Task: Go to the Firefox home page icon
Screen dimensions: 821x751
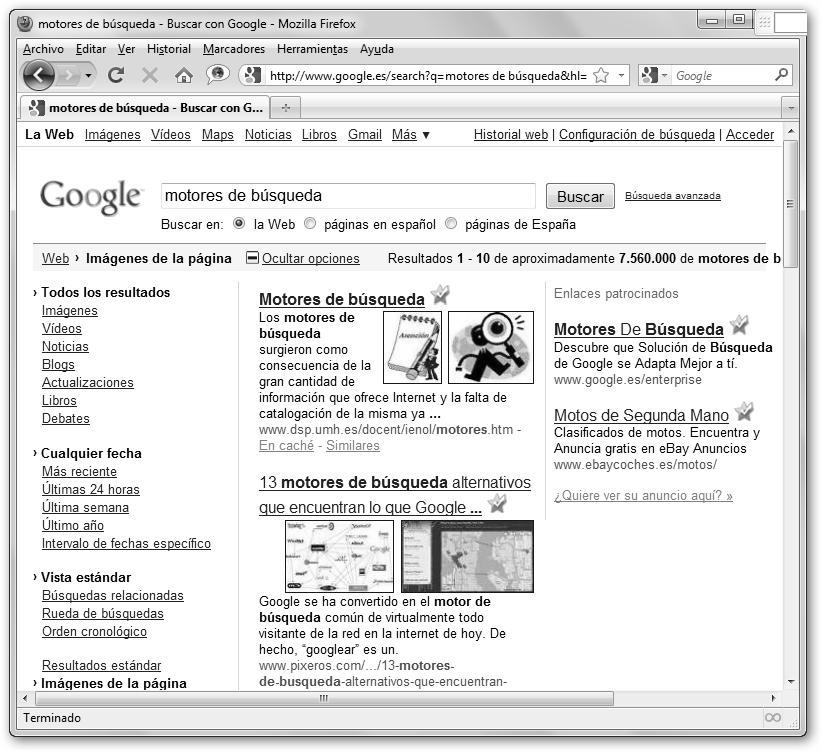Action: coord(183,75)
